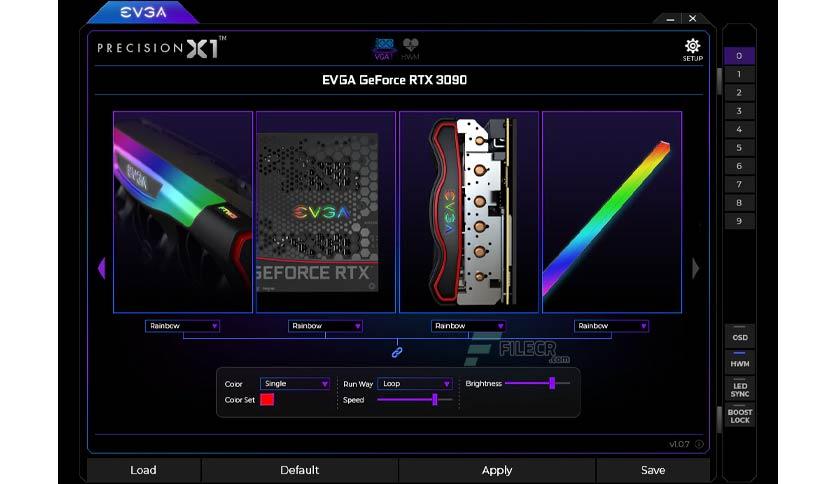Select profile 9

tap(739, 221)
